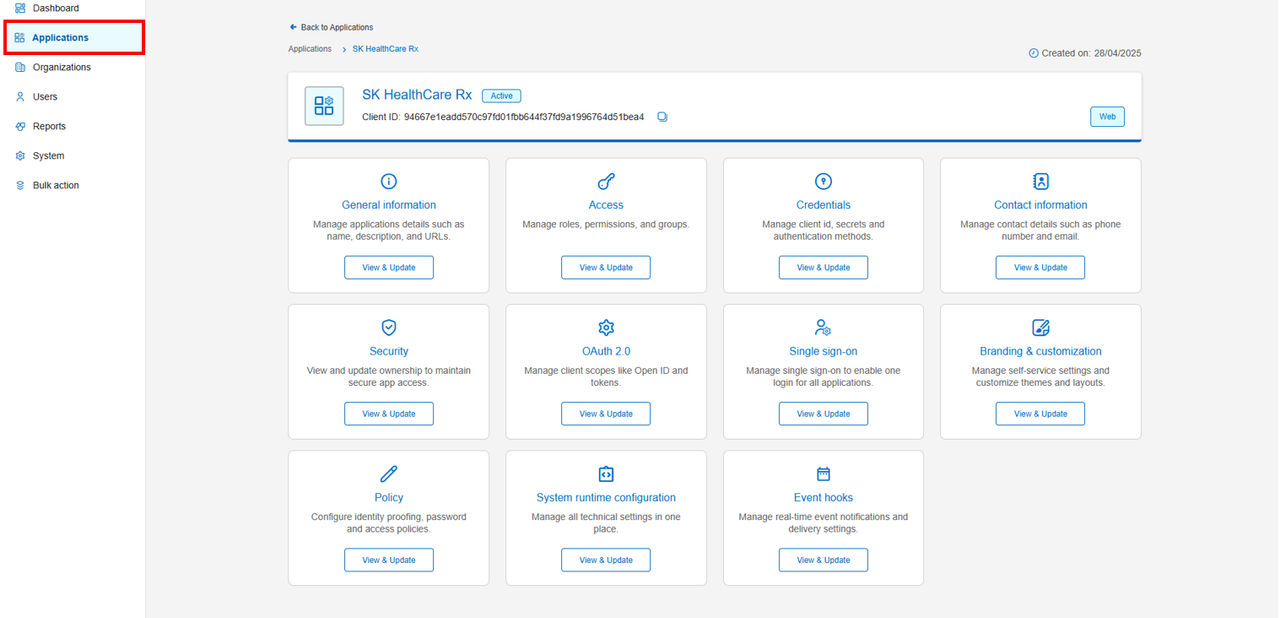Click the Contact information address book icon
The width and height of the screenshot is (1280, 618).
pos(1041,181)
